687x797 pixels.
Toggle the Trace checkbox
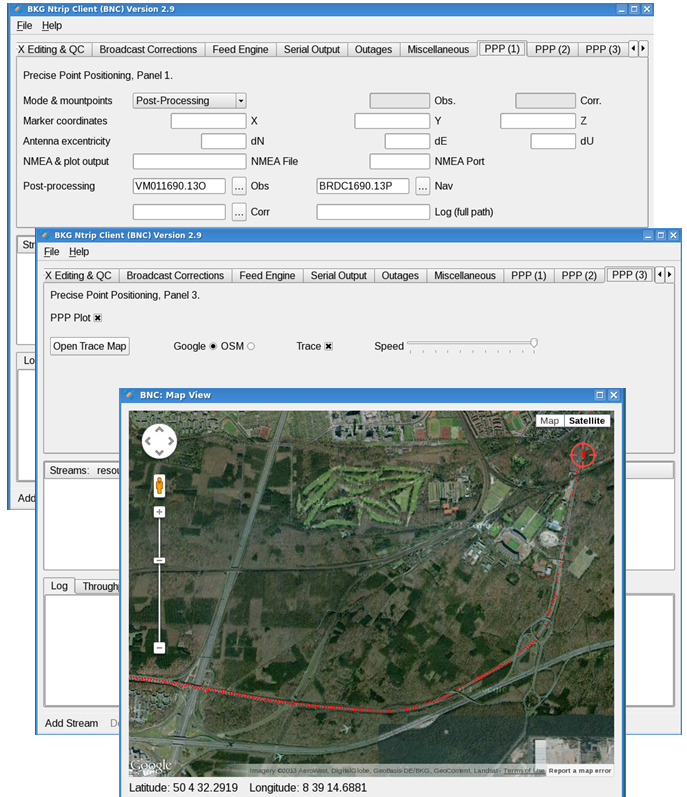tap(329, 346)
